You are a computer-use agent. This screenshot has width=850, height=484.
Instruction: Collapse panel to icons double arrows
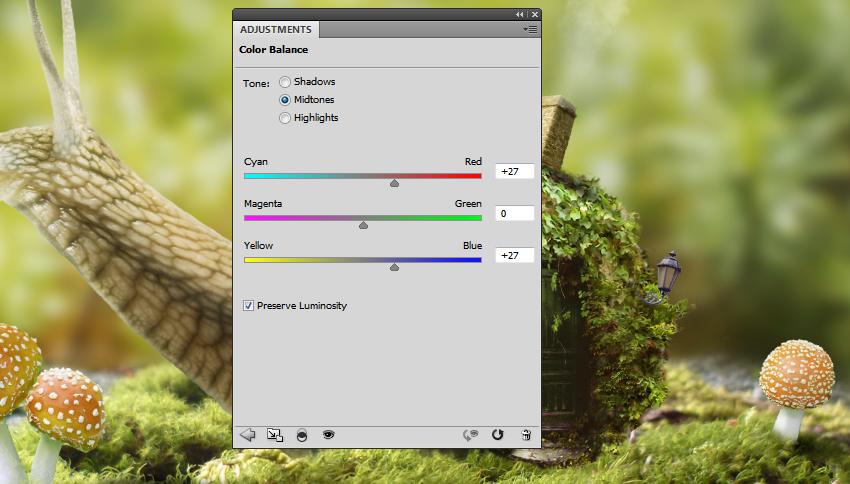click(519, 15)
